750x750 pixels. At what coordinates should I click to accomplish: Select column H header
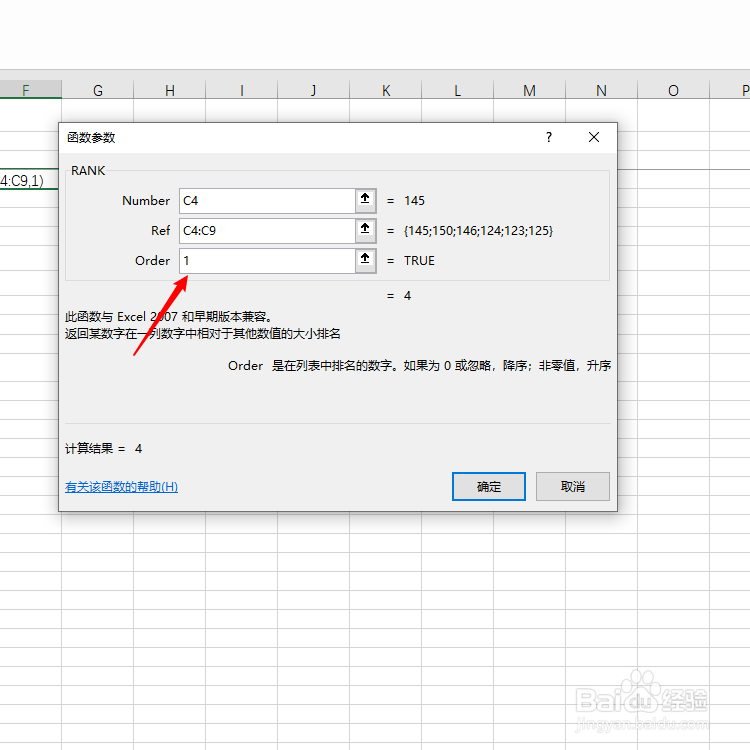tap(170, 90)
